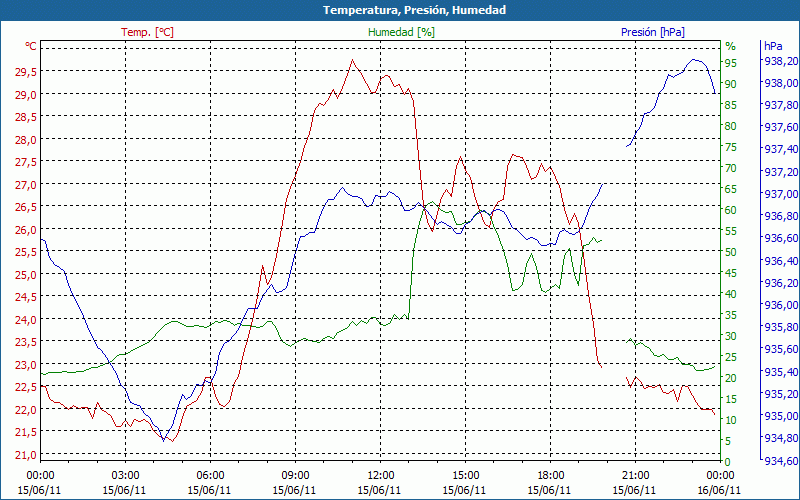
Task: Click the '90' humidity axis value
Action: (x=731, y=84)
